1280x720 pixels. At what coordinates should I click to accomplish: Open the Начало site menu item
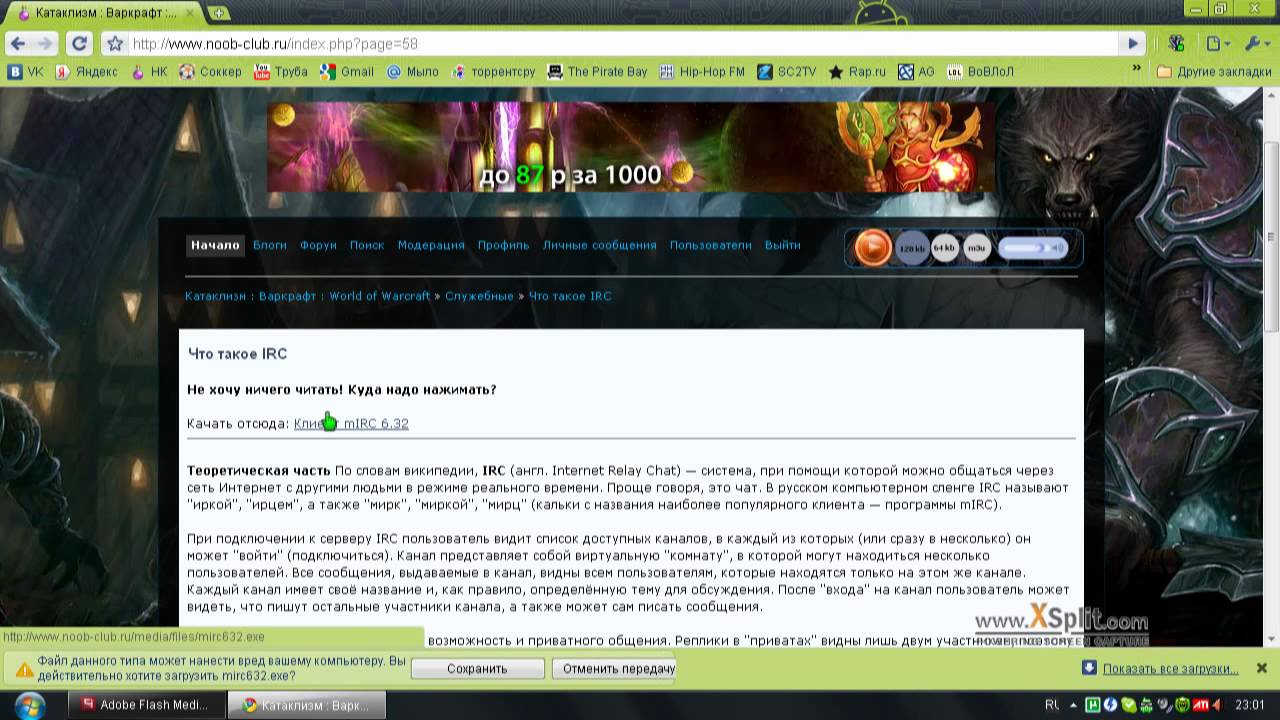(x=215, y=245)
